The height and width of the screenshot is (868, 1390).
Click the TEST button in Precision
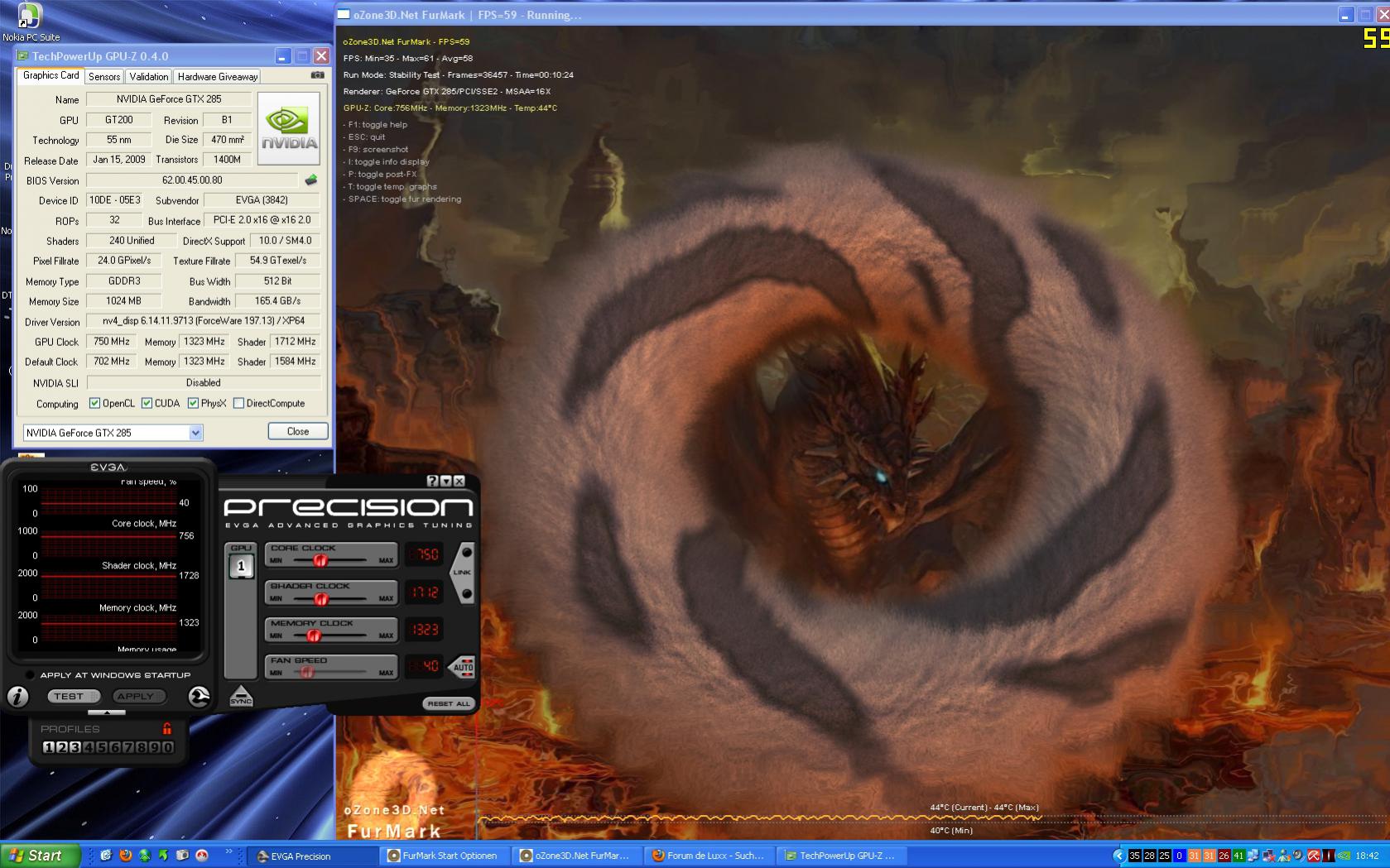73,696
